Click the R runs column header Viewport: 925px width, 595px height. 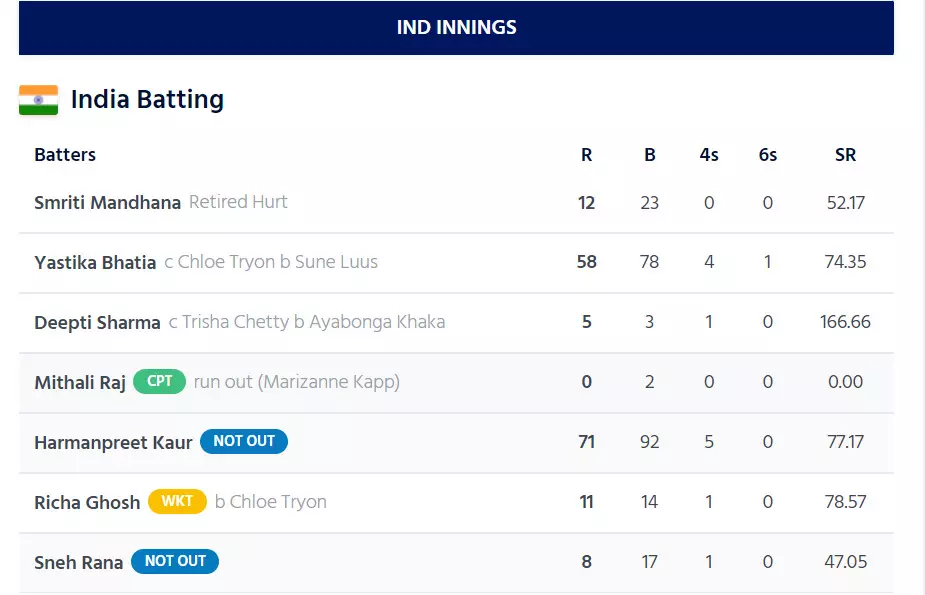[x=586, y=155]
